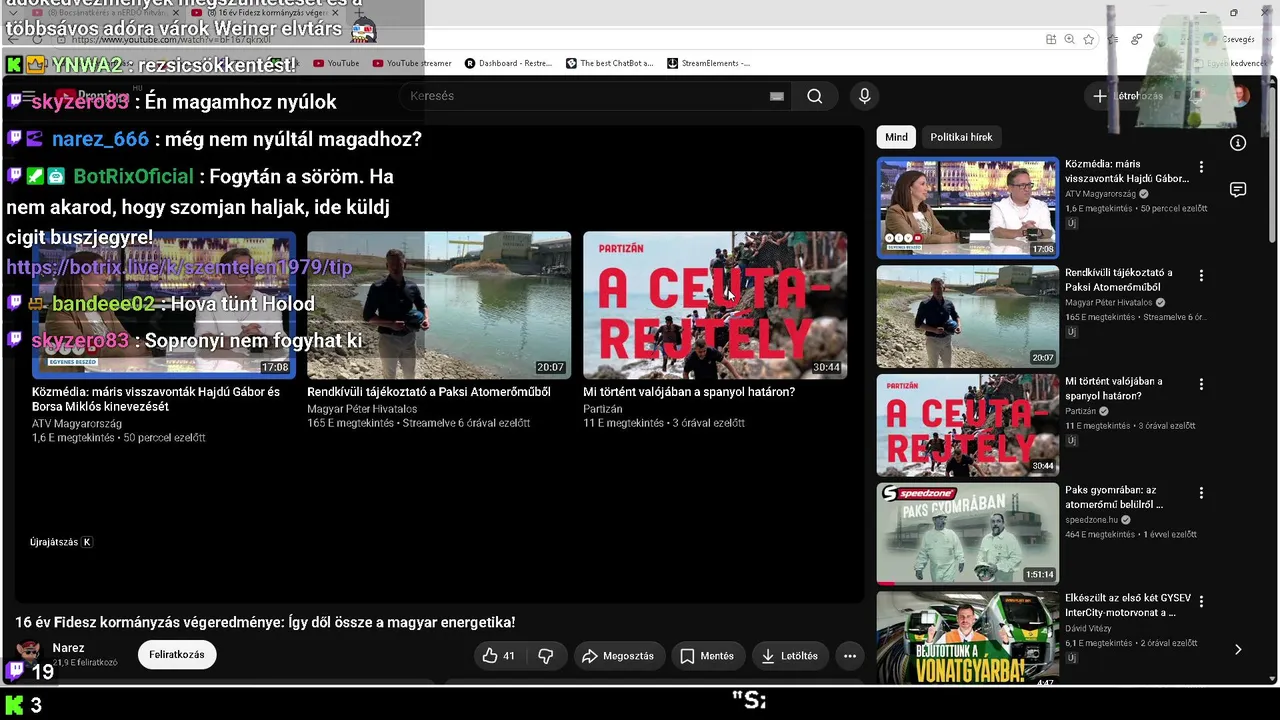Click the video title '16 év Fidesz kormányzás végeredménye'
The height and width of the screenshot is (720, 1280).
pos(265,622)
